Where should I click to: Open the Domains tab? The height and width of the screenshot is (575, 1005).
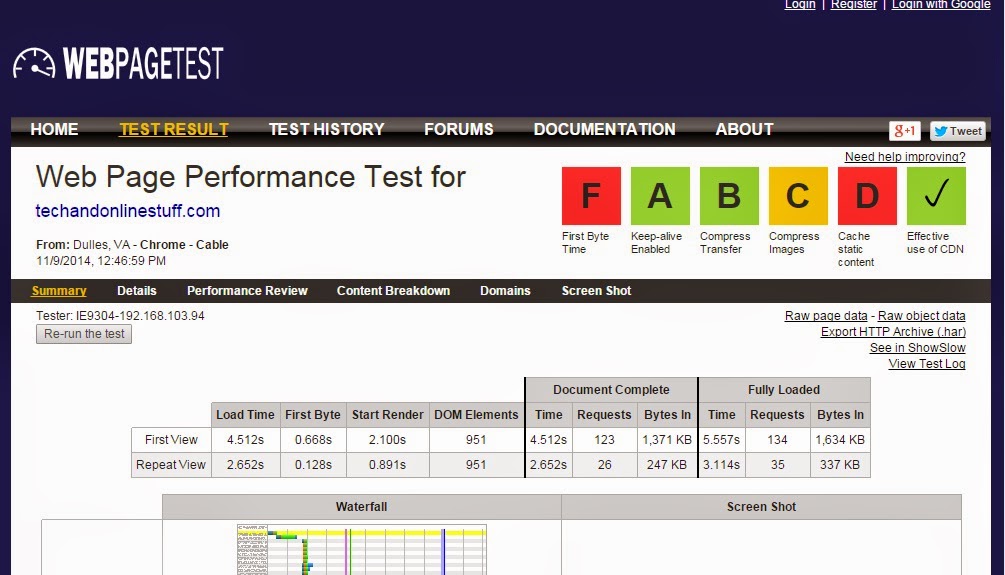pos(505,290)
